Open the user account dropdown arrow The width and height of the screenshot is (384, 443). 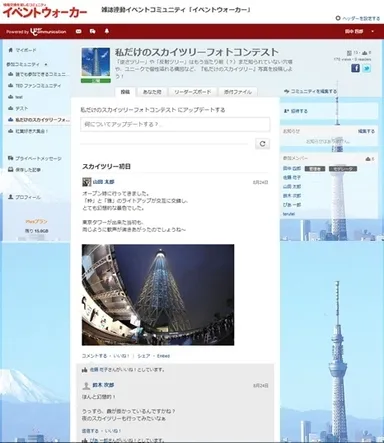[x=372, y=32]
